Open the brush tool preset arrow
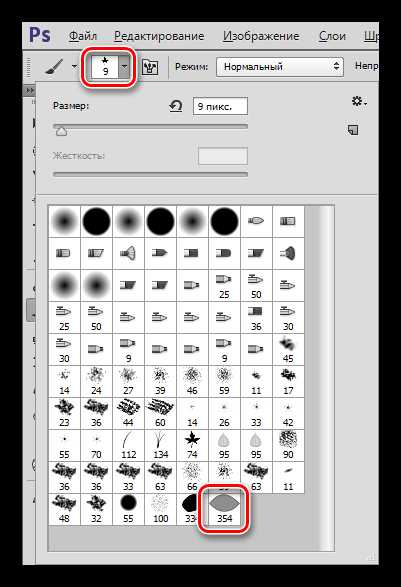401x587 pixels. 74,67
